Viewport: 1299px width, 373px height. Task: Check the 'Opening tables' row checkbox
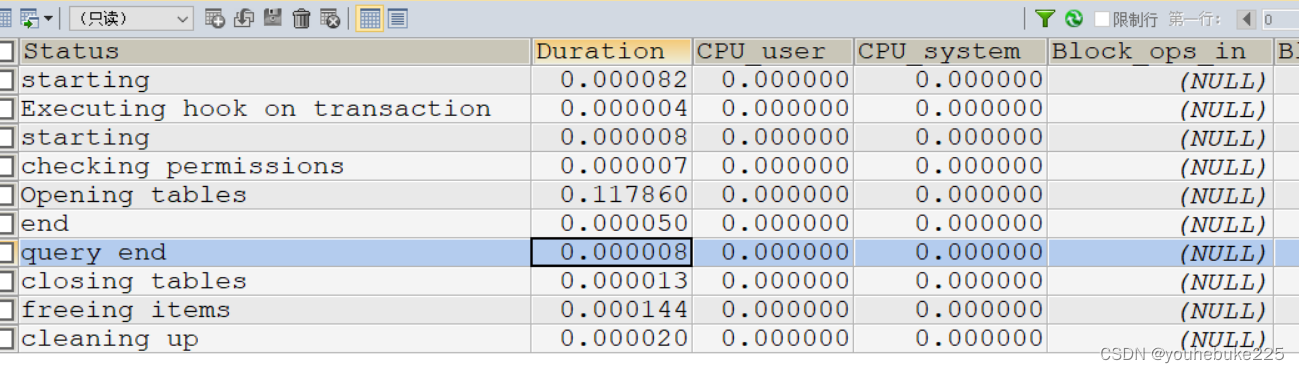(x=8, y=195)
